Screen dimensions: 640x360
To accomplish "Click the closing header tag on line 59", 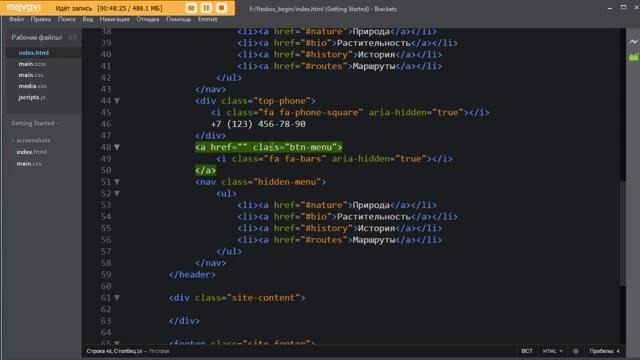I will pyautogui.click(x=192, y=275).
